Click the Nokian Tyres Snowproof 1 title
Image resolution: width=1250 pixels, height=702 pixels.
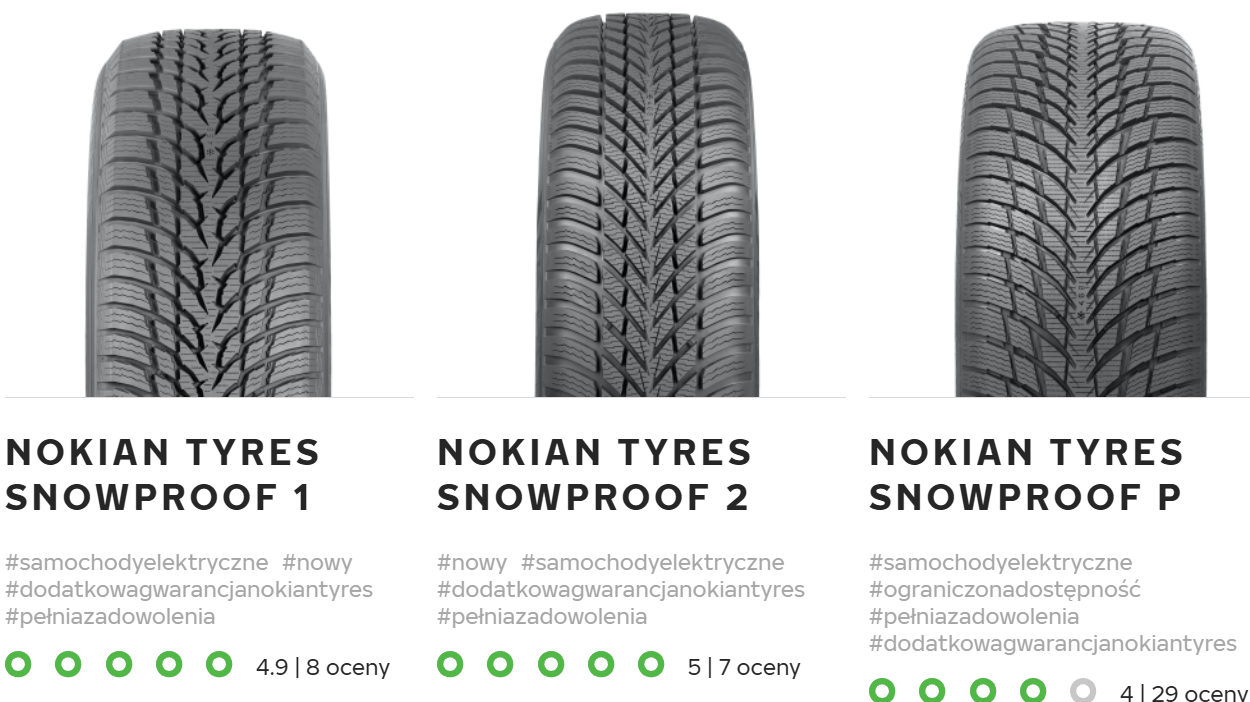[163, 474]
